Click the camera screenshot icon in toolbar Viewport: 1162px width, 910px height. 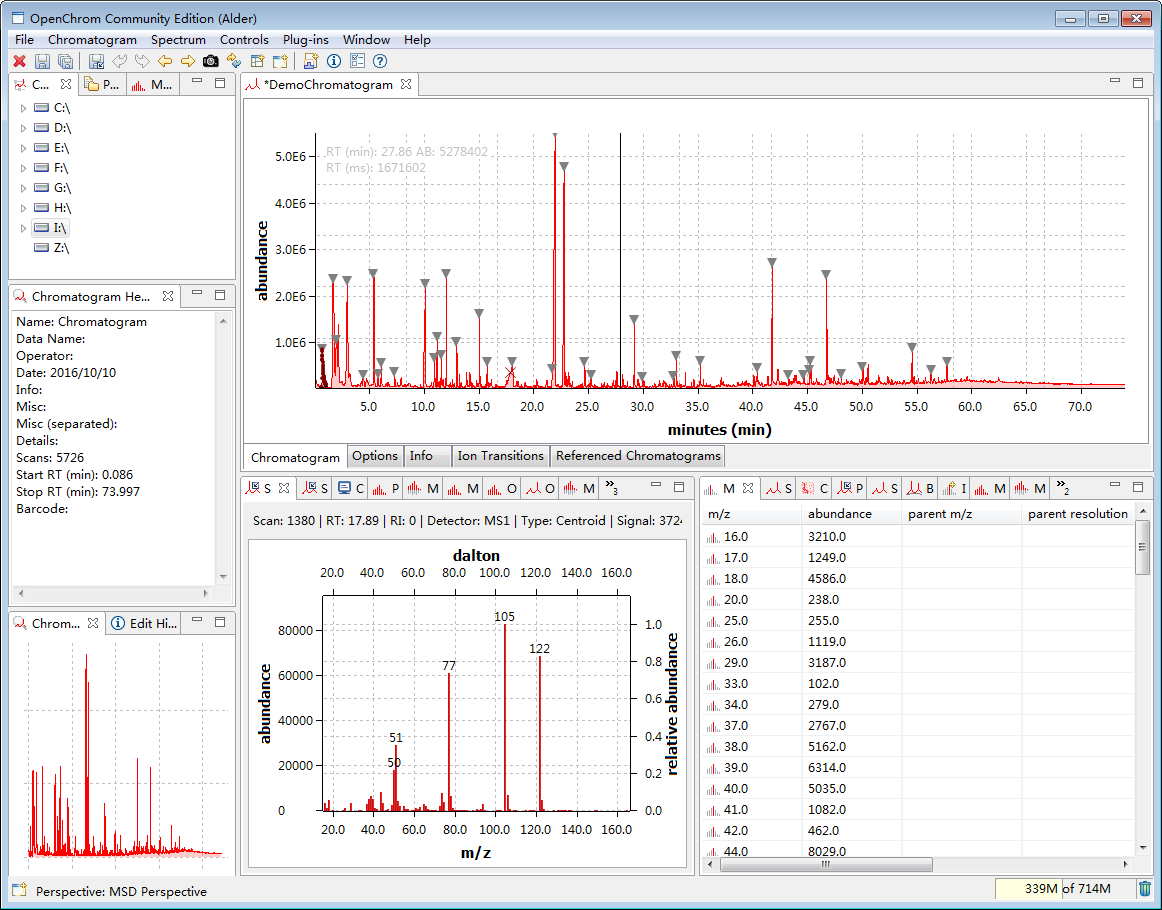pos(210,62)
